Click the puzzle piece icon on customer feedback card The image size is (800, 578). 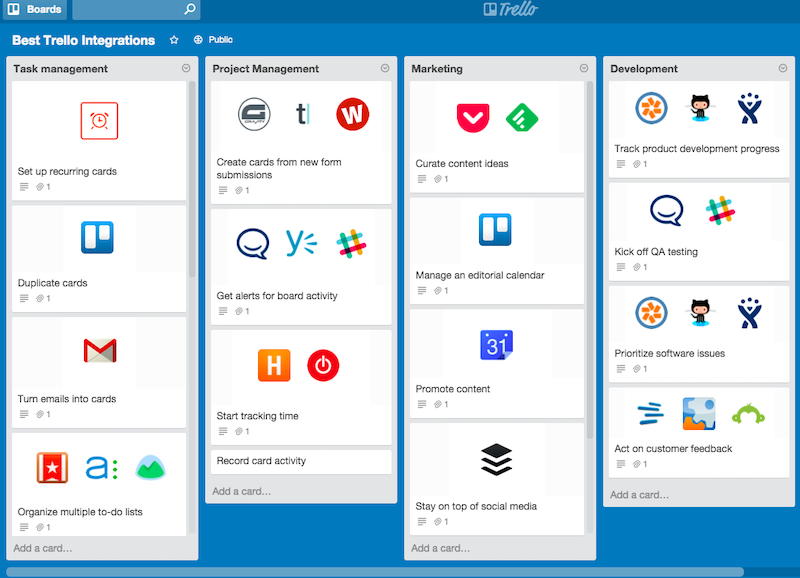[x=699, y=414]
